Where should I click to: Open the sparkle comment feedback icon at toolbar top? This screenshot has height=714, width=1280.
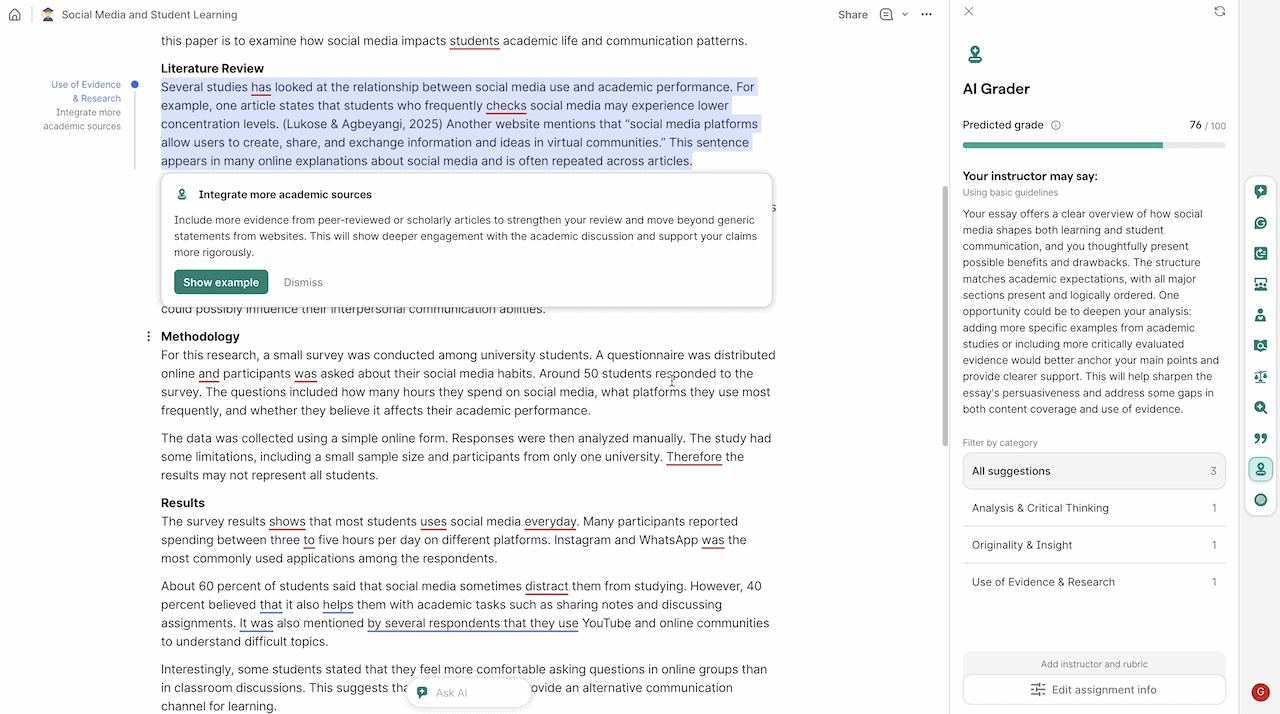[1260, 191]
